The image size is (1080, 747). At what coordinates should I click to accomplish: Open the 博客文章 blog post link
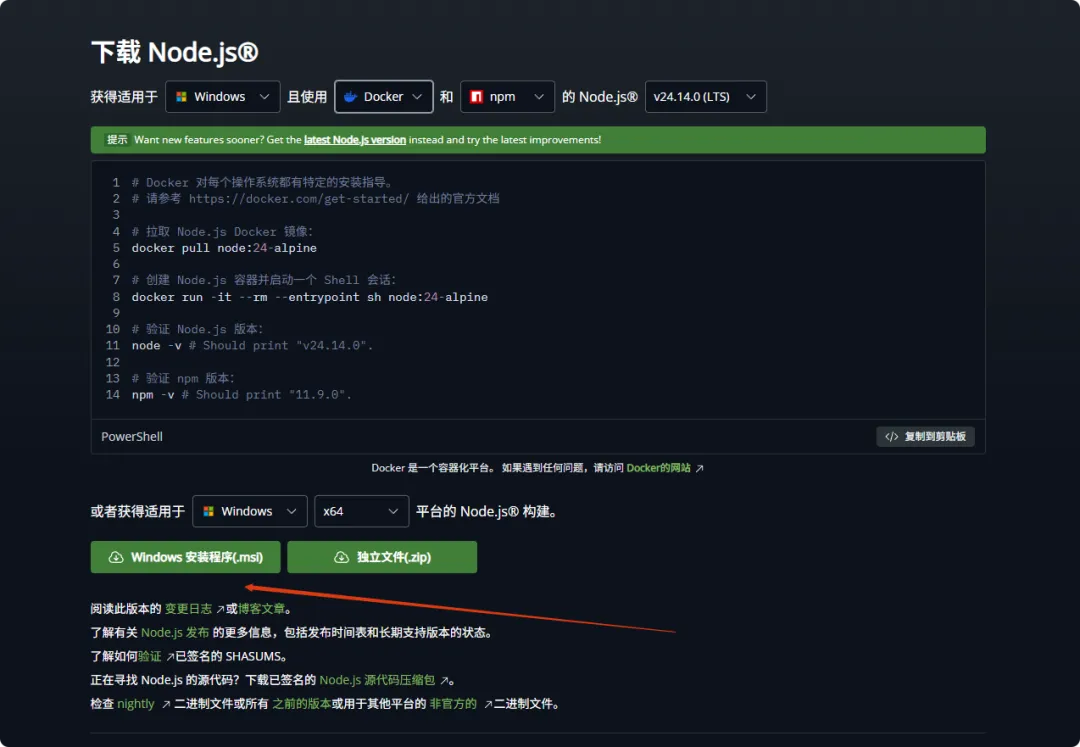point(261,609)
